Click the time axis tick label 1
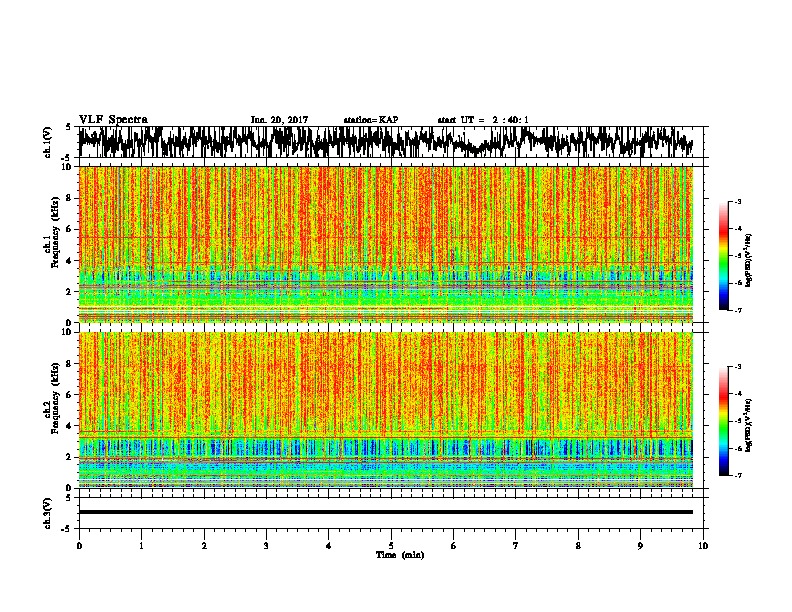This screenshot has width=792, height=612. point(142,546)
